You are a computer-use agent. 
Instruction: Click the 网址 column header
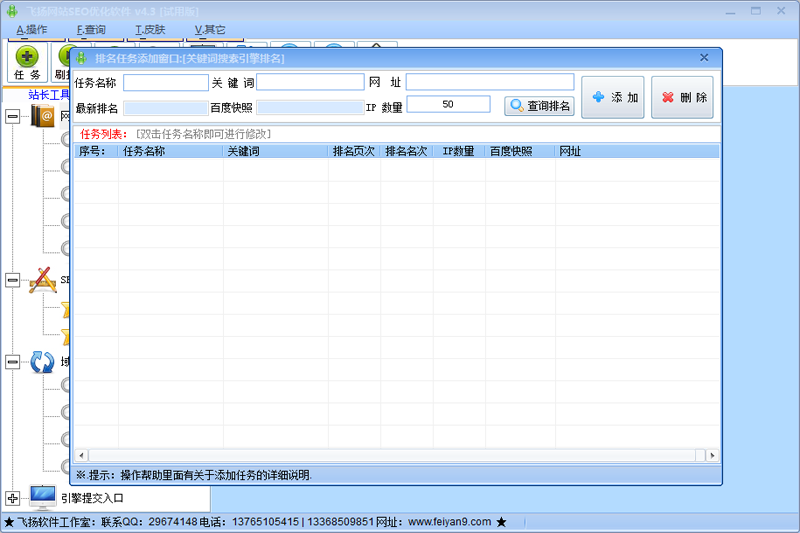[x=637, y=151]
